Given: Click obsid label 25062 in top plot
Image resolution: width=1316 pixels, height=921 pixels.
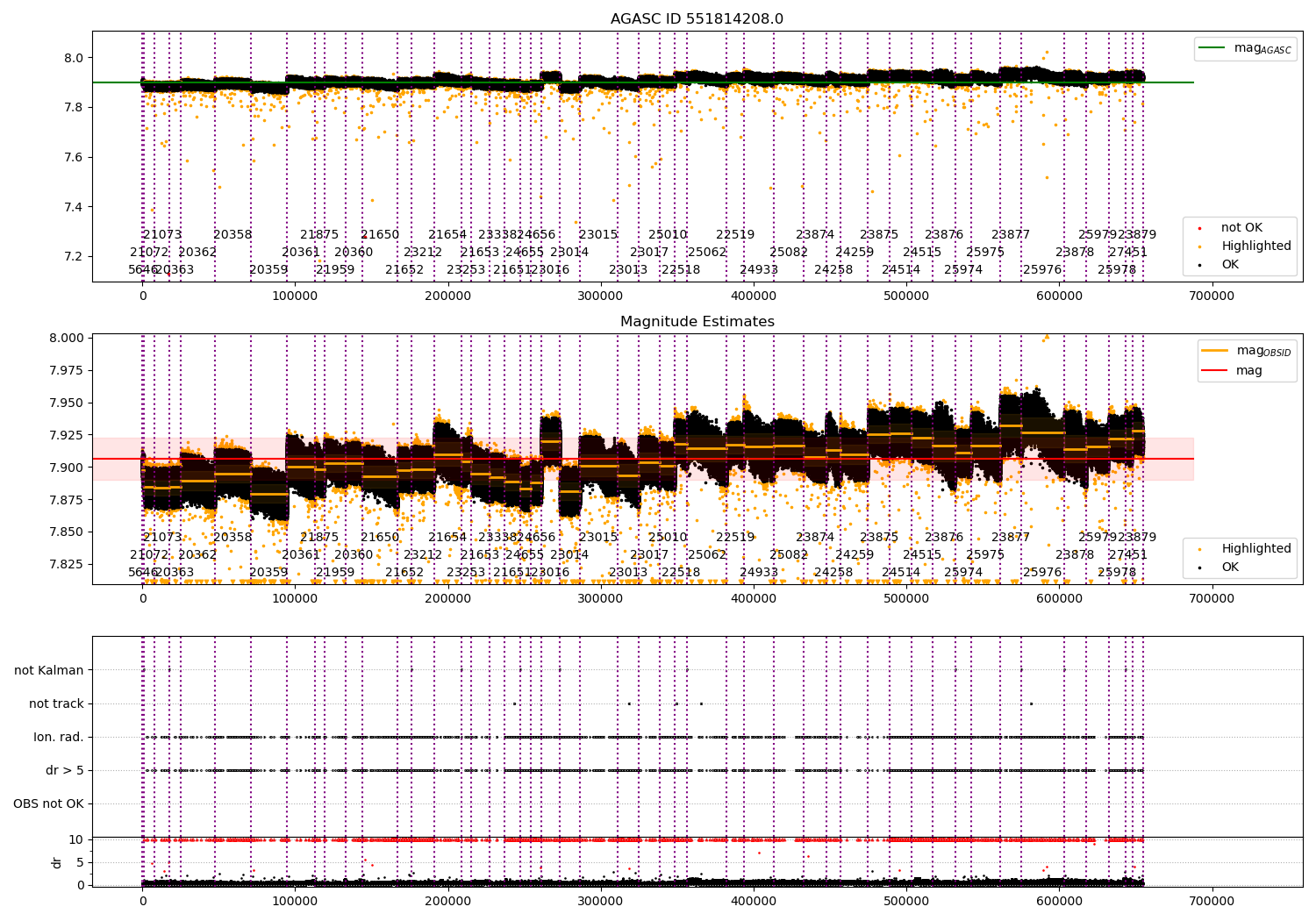Looking at the screenshot, I should pos(707,253).
